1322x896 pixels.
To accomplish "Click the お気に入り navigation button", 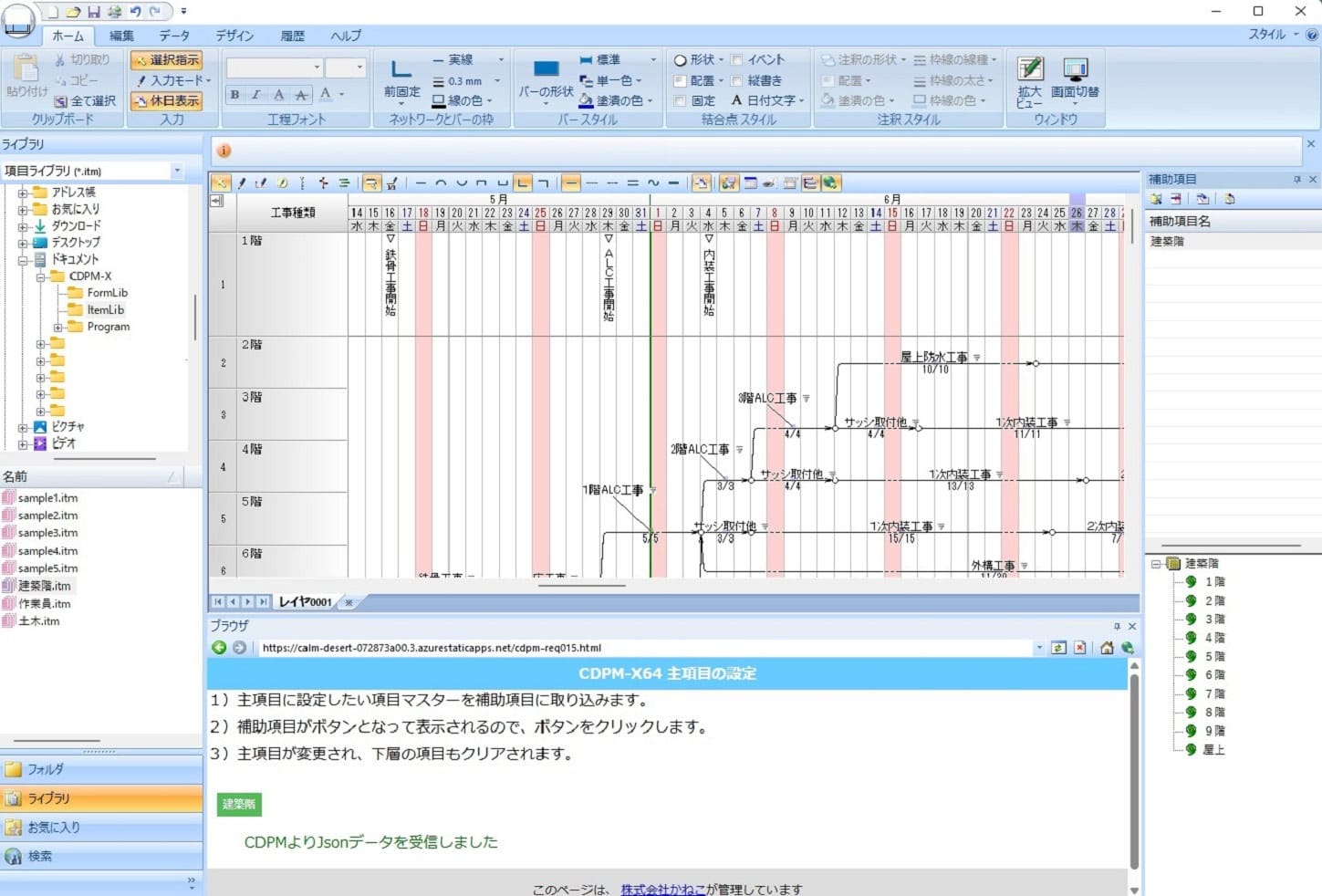I will (x=101, y=828).
